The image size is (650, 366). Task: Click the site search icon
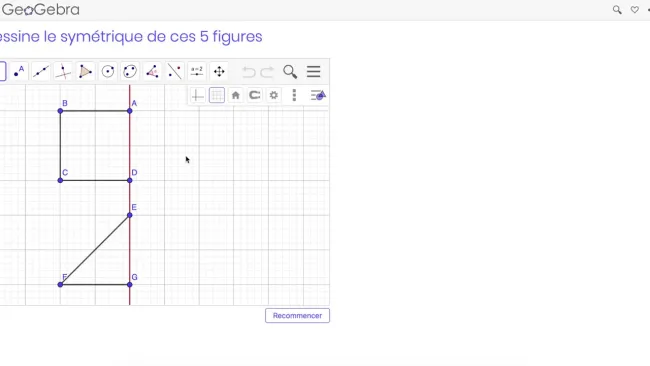click(x=617, y=10)
